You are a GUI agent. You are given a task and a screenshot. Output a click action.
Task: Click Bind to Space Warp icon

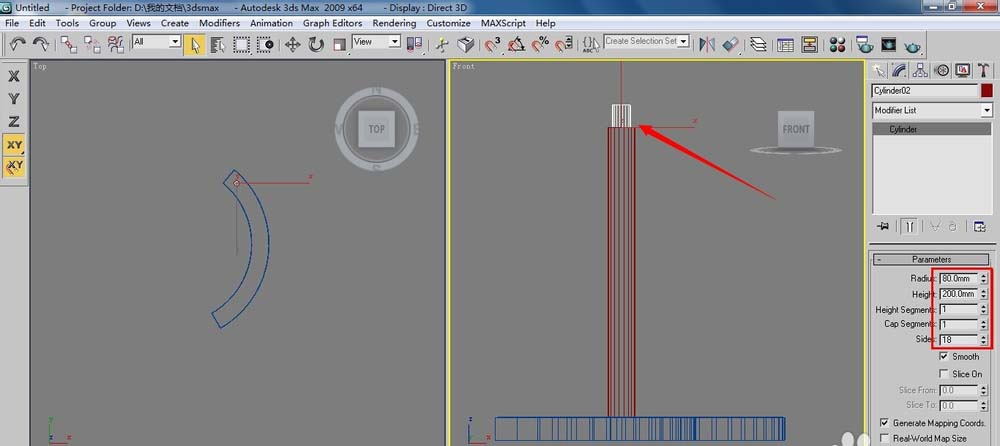pos(115,44)
